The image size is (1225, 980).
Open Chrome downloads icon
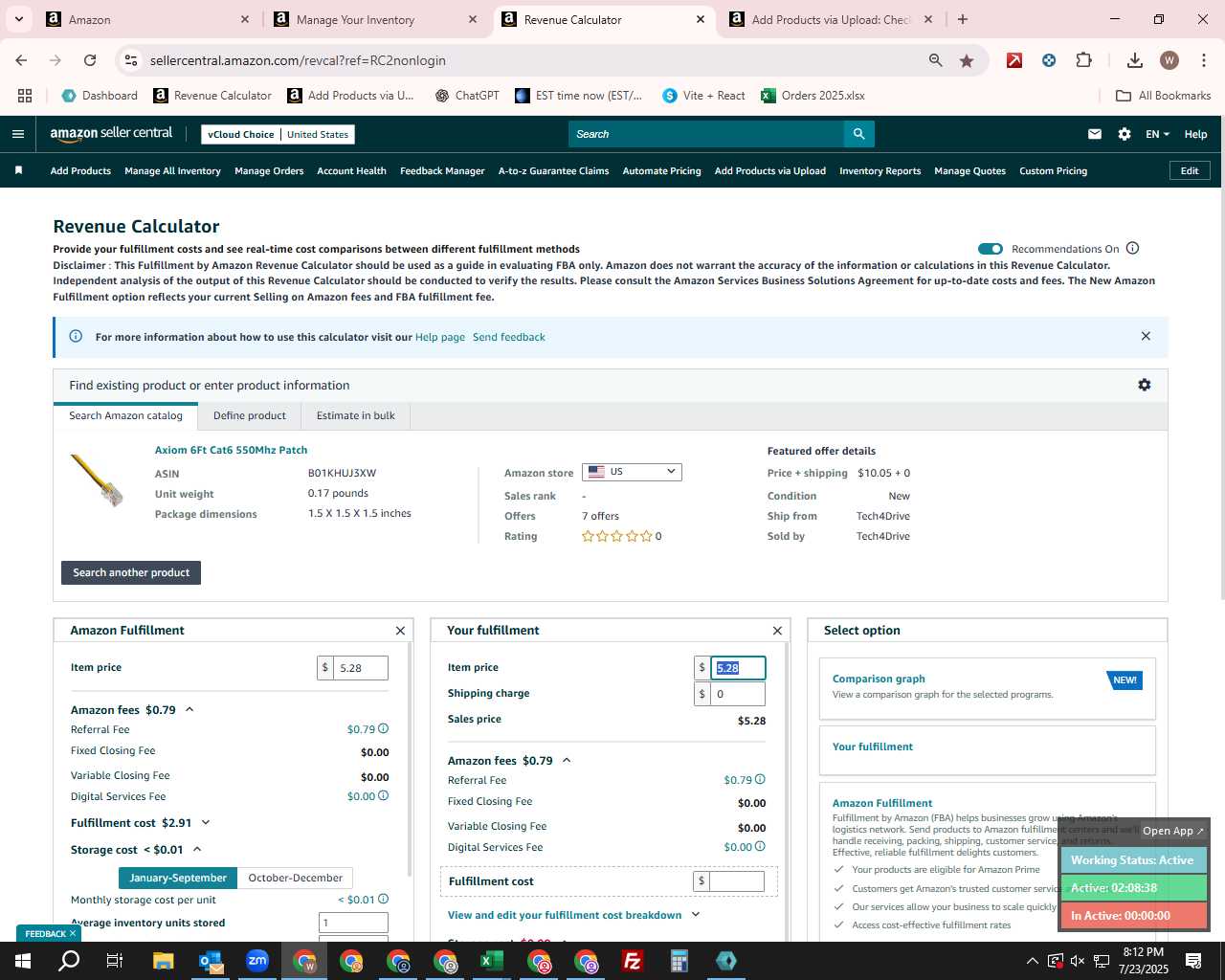[x=1134, y=60]
